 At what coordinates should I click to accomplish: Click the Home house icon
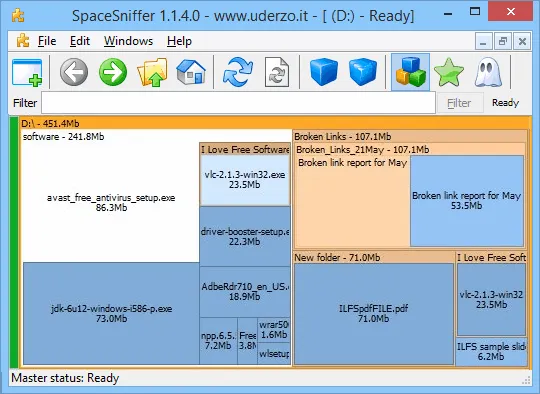pyautogui.click(x=191, y=72)
